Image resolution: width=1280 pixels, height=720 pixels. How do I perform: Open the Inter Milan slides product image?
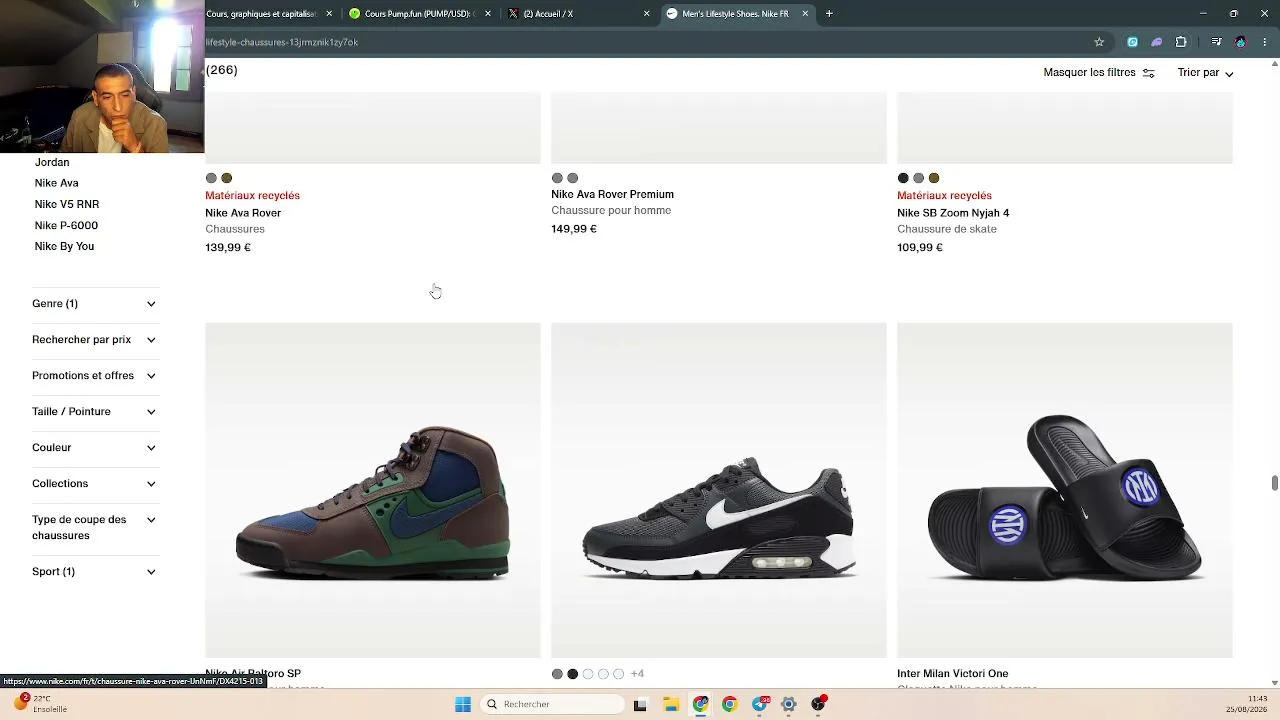point(1065,490)
